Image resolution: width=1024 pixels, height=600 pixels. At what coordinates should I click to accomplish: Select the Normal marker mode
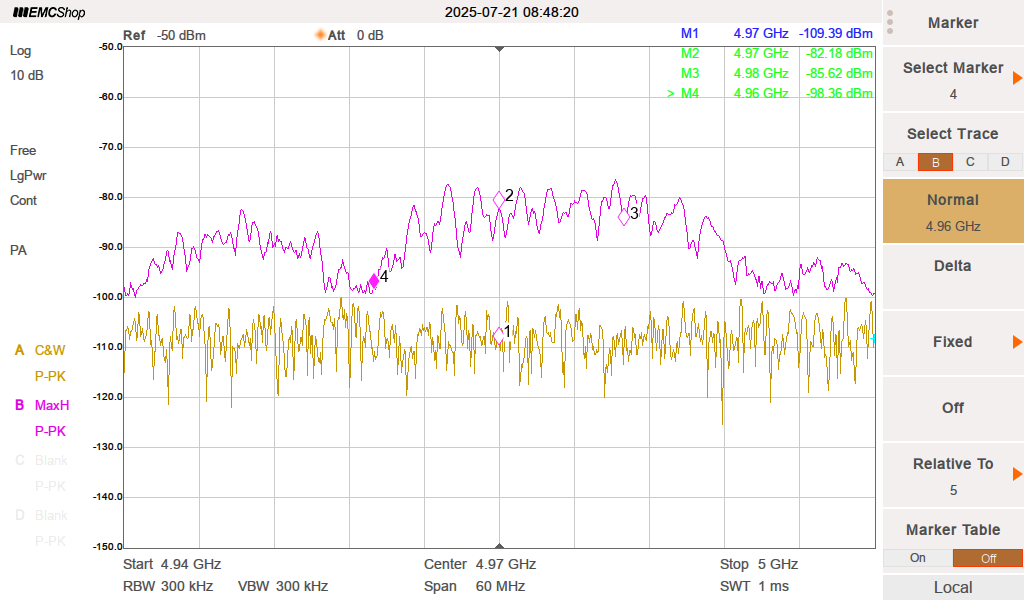952,211
